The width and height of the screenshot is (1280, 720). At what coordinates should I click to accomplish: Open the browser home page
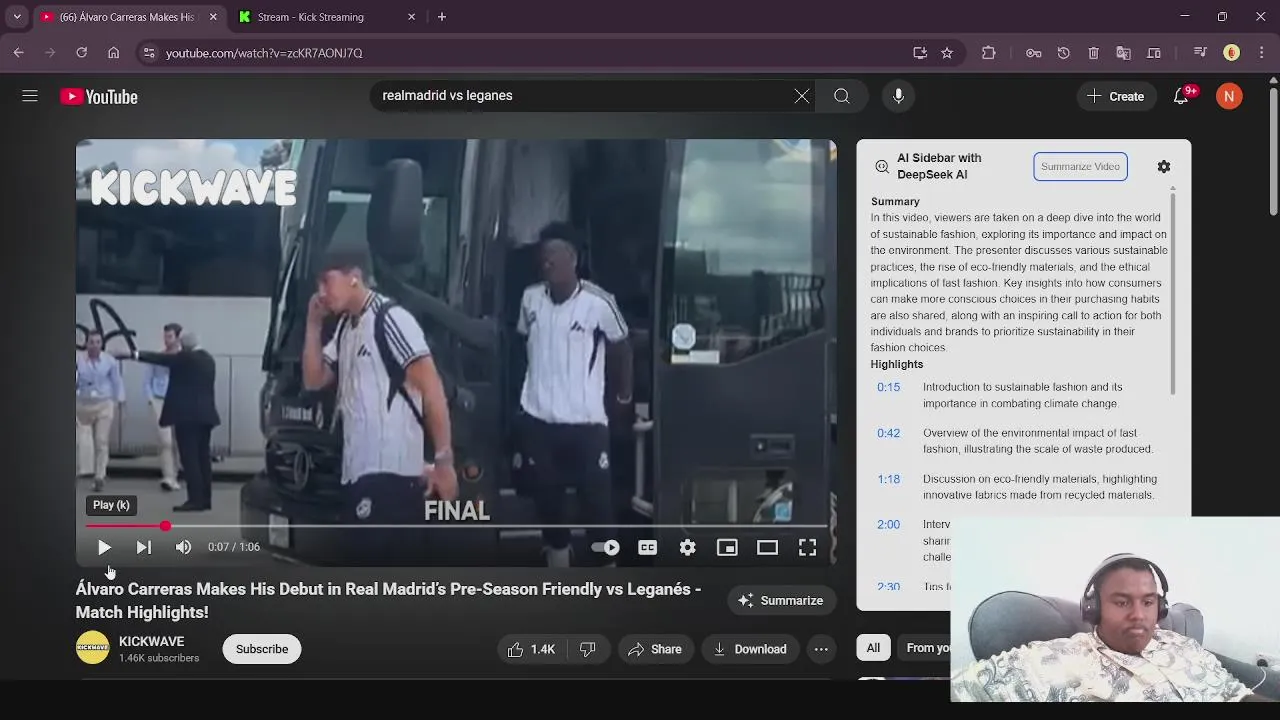pos(114,53)
